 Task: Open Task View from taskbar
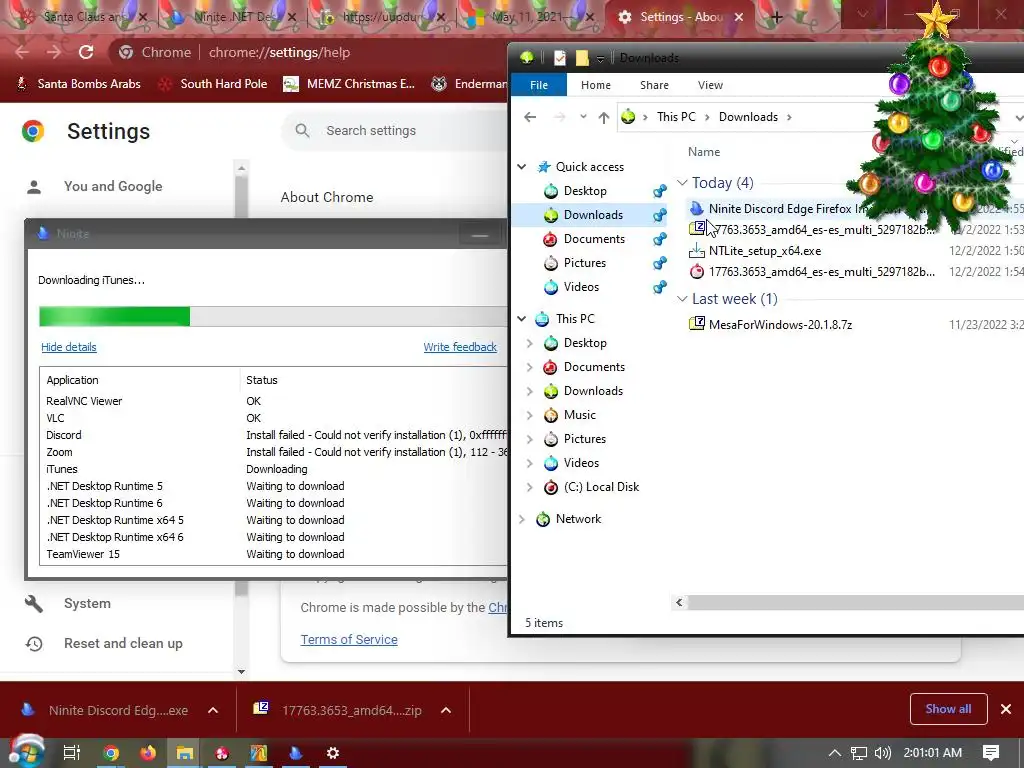point(72,753)
